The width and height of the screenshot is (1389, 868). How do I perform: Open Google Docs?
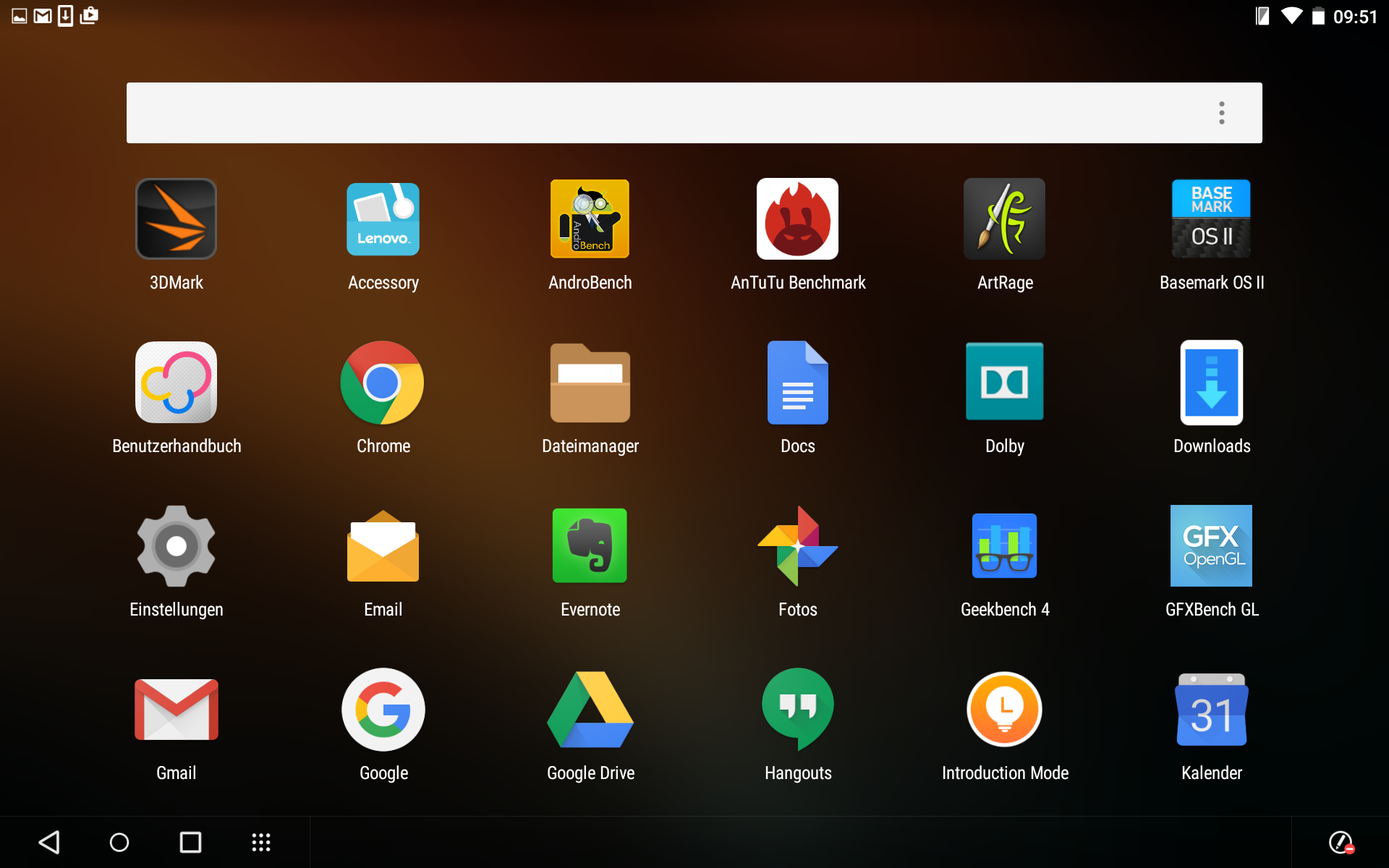[798, 383]
